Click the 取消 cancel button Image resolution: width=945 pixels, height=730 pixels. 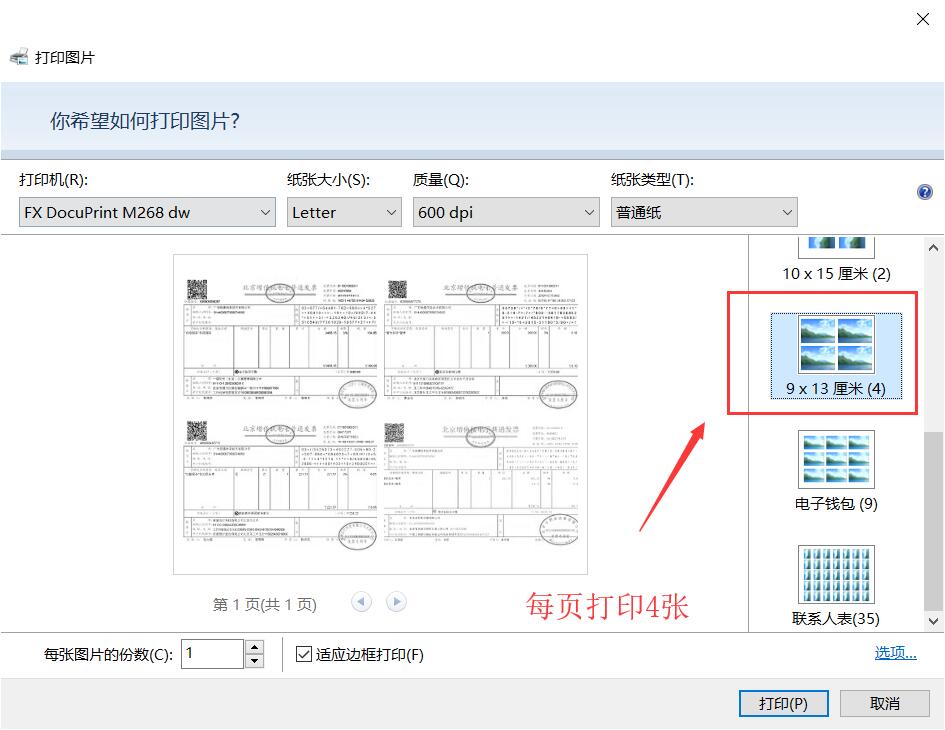tap(884, 703)
